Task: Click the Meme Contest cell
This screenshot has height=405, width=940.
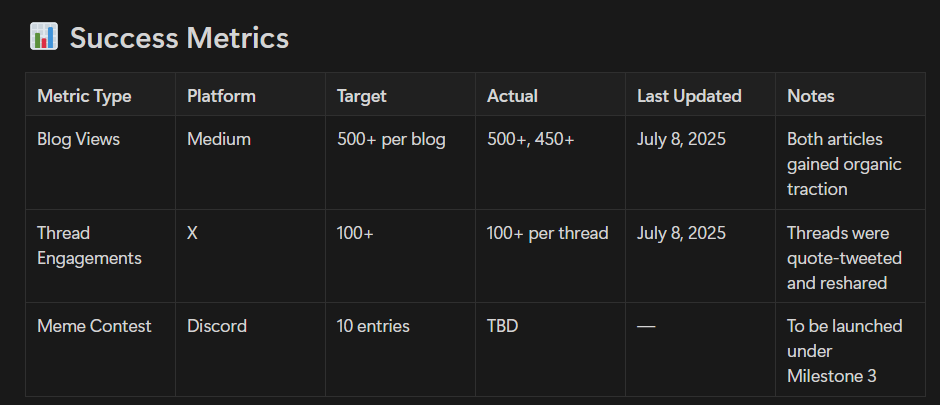Action: [100, 349]
